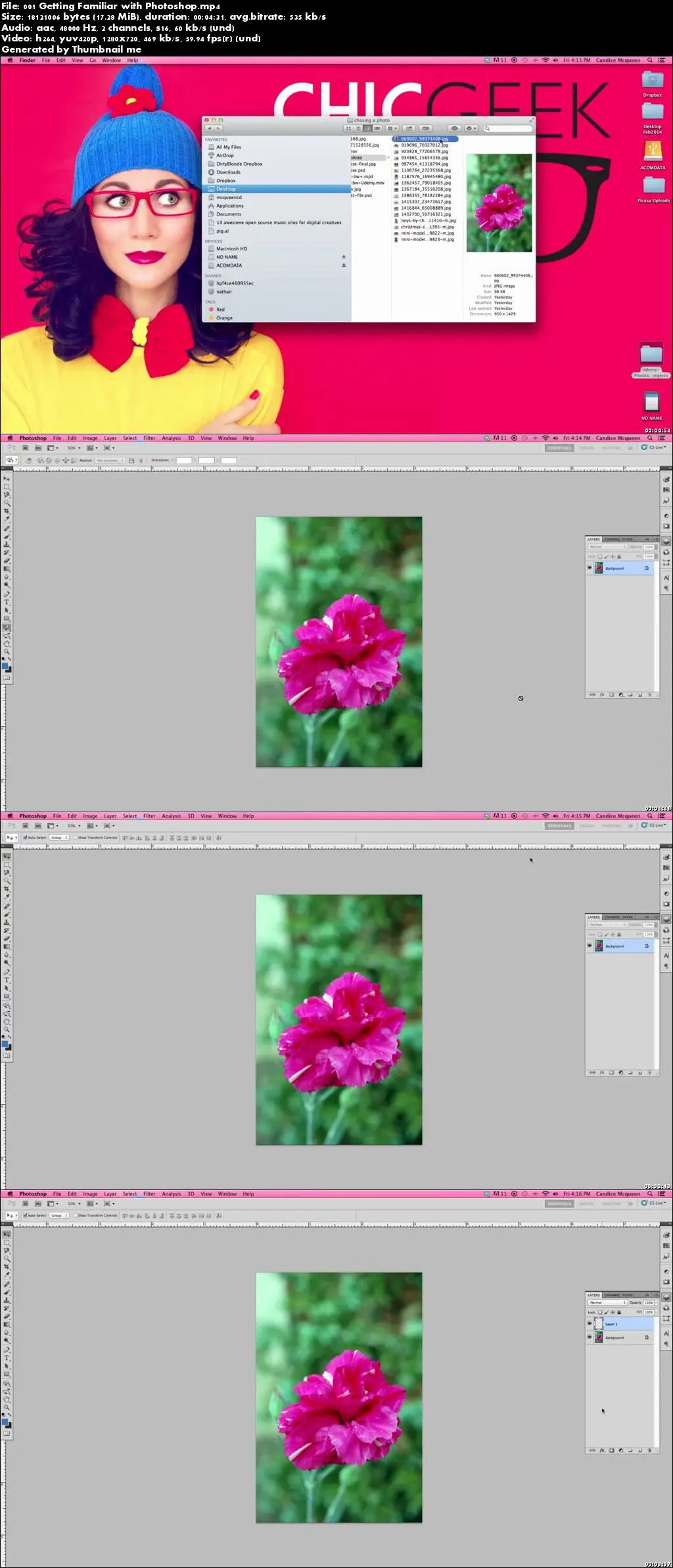Check Show Transform Controls in 4:15 PM frame
The width and height of the screenshot is (673, 1568).
coord(76,837)
